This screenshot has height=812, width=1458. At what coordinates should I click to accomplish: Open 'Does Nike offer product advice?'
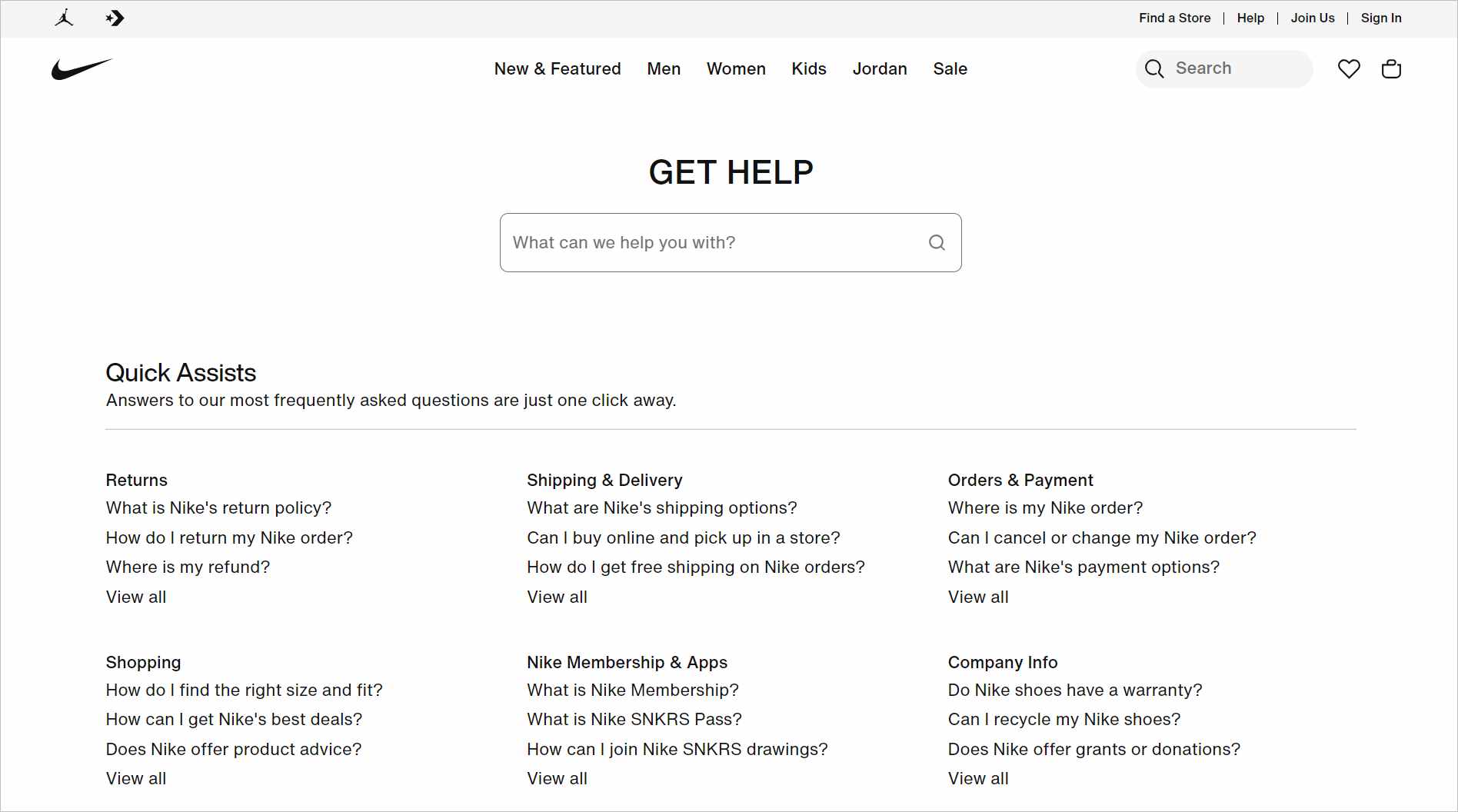(233, 750)
